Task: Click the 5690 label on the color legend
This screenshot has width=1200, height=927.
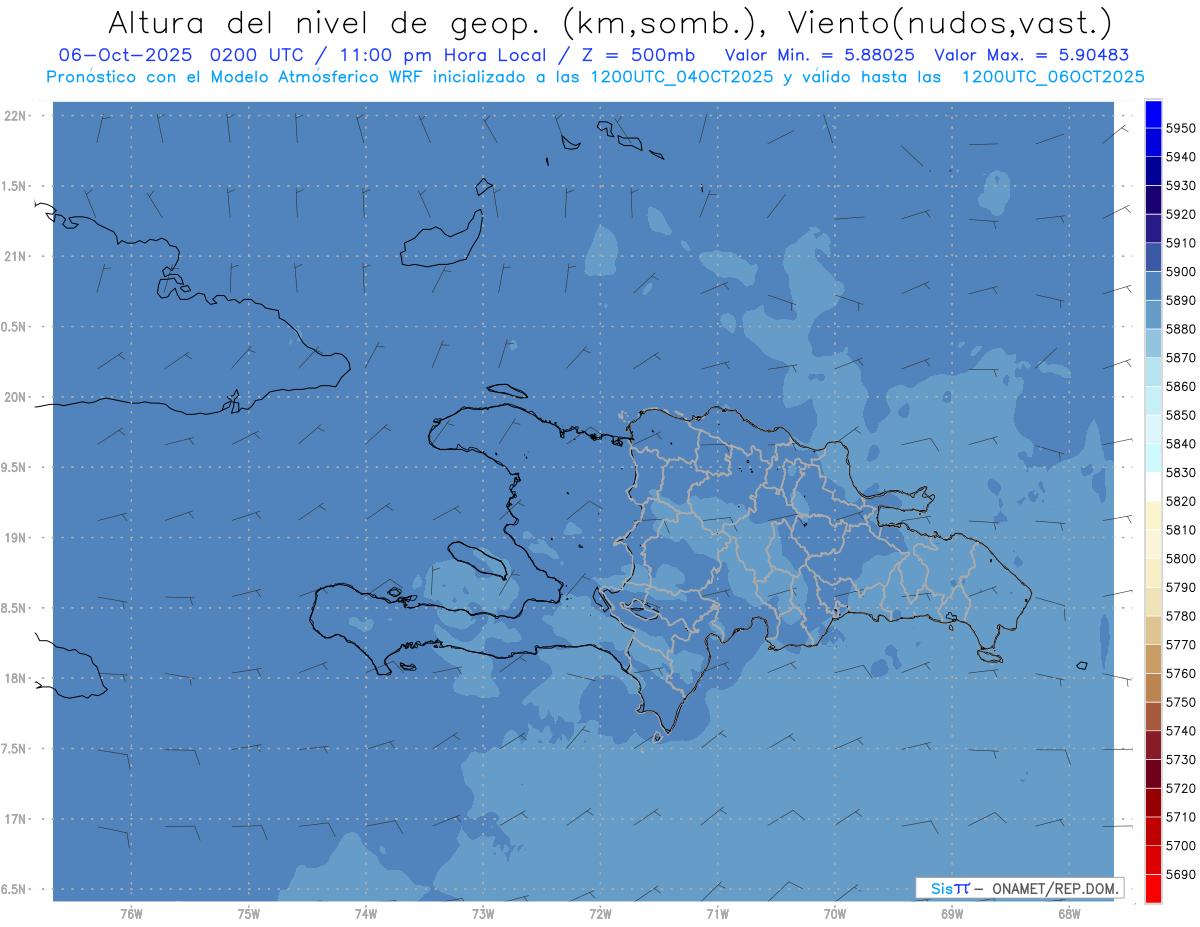Action: (x=1180, y=874)
